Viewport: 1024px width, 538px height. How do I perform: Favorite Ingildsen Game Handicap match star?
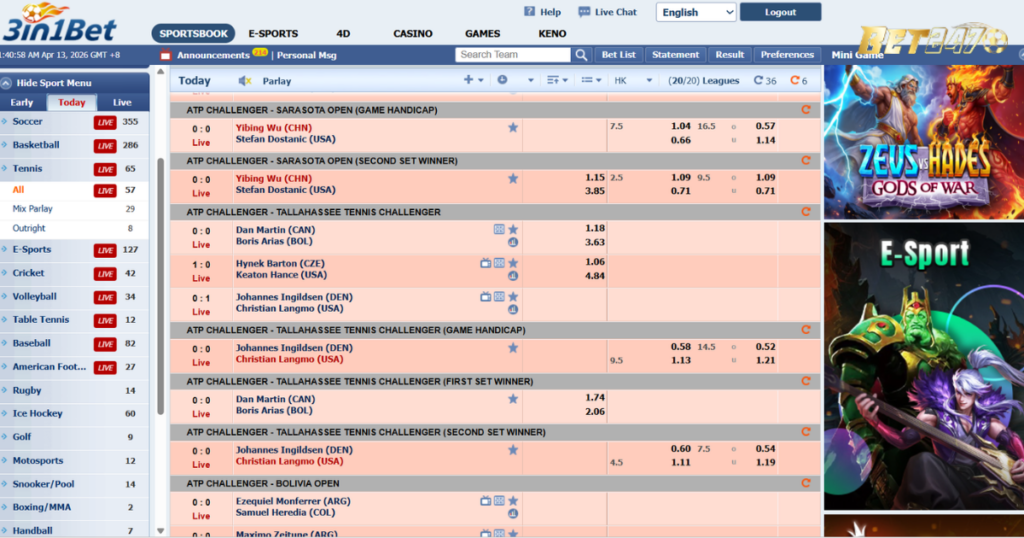513,348
